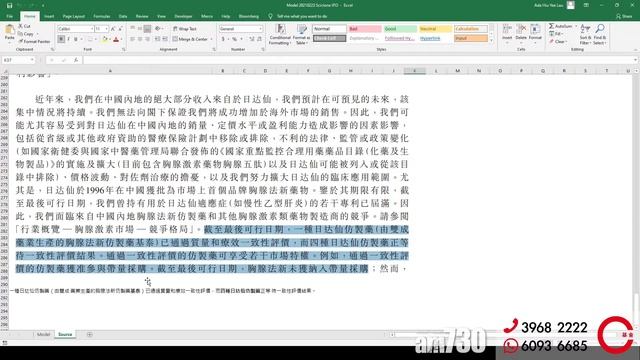Increase the indent level
The image size is (640, 360).
165,39
